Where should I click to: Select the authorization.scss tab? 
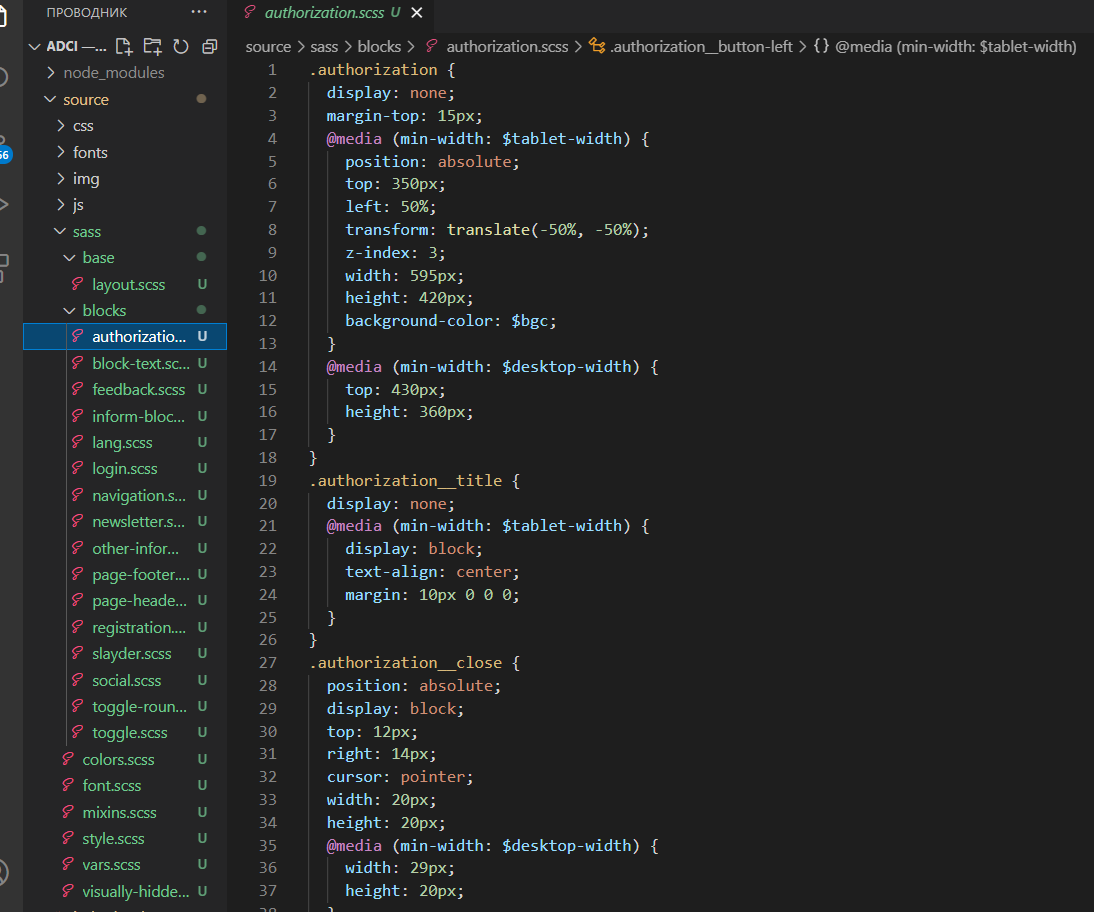click(324, 13)
